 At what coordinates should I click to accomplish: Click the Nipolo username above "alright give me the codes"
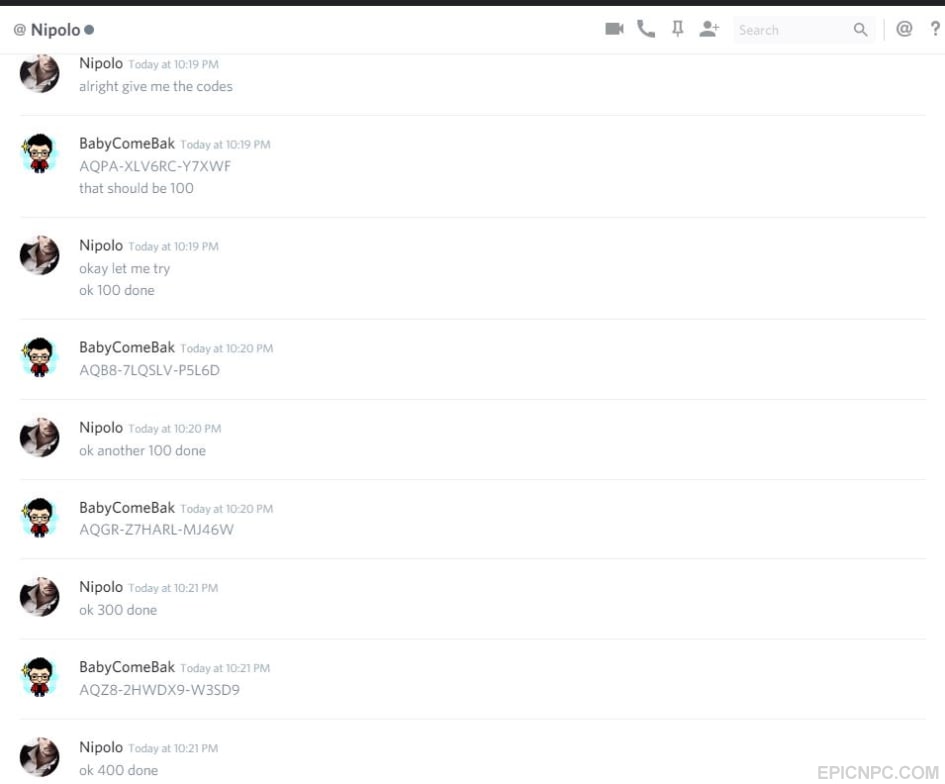[101, 63]
